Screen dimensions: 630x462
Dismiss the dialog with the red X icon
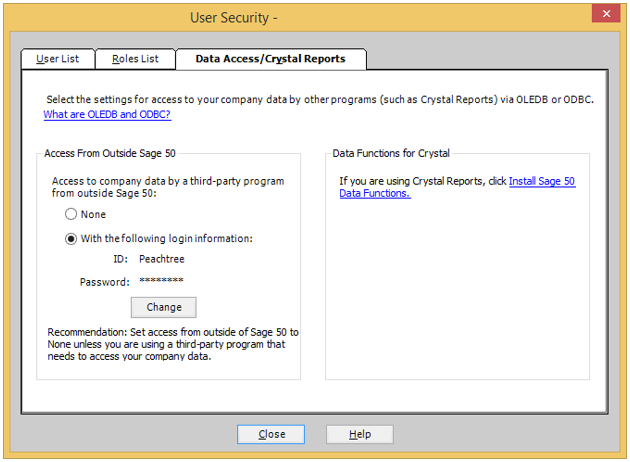pos(606,14)
